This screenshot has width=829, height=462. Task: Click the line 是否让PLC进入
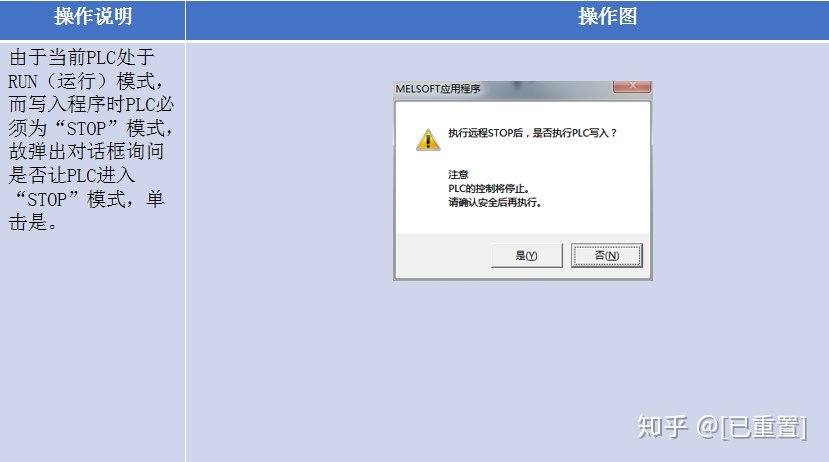72,175
